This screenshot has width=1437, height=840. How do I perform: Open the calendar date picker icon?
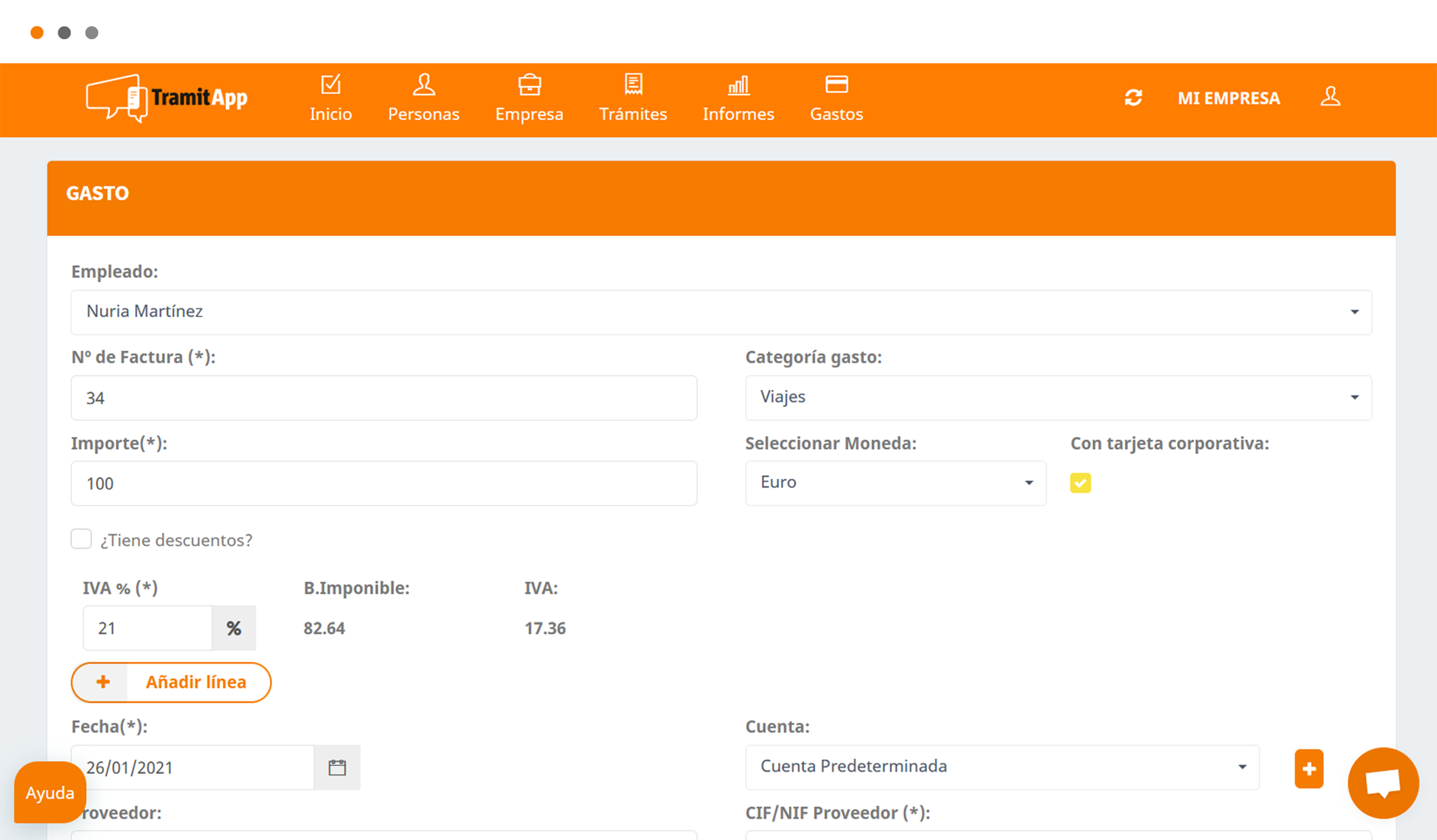(x=337, y=768)
